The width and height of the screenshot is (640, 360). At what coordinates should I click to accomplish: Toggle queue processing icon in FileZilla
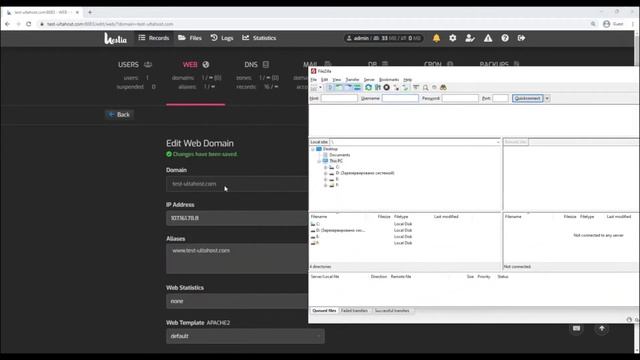378,87
